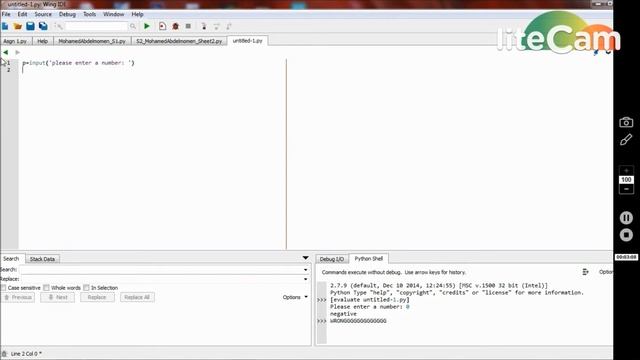Go forward with gray right arrow

click(17, 52)
